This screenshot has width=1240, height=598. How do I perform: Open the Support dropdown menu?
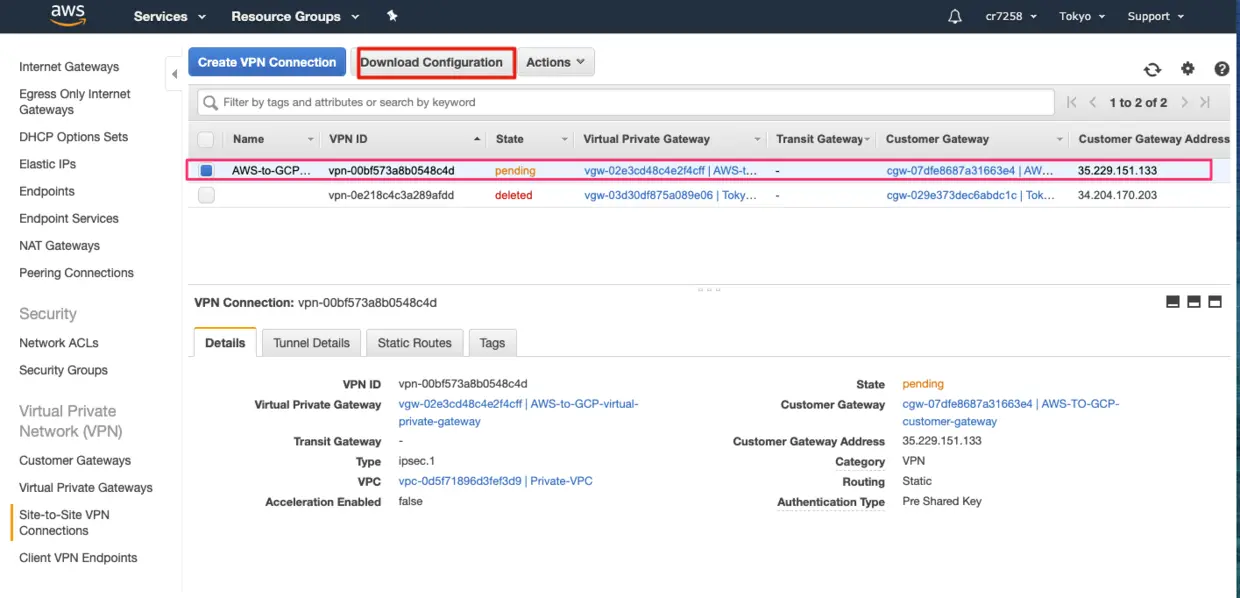pos(1155,16)
